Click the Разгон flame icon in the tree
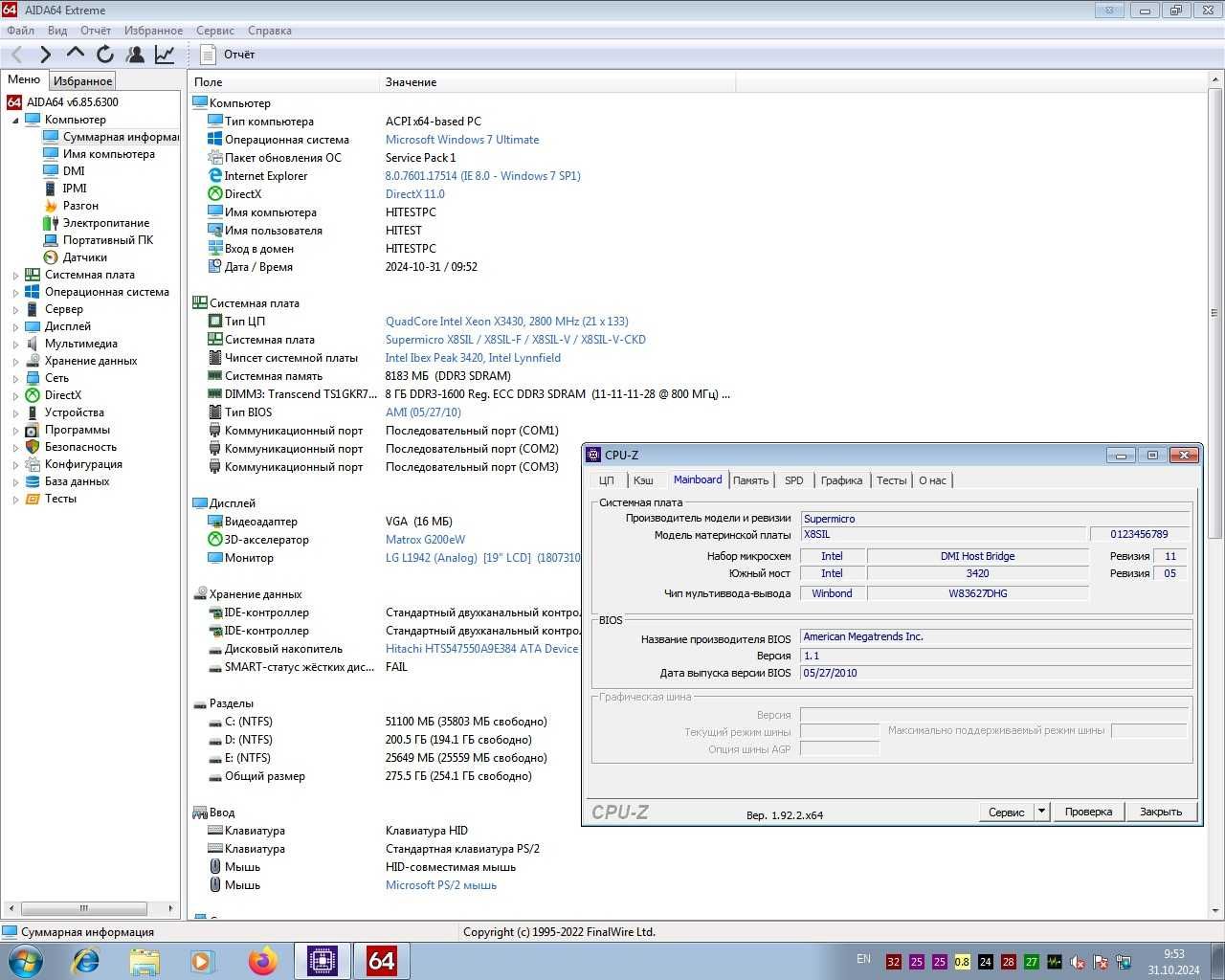The height and width of the screenshot is (980, 1225). coord(51,206)
